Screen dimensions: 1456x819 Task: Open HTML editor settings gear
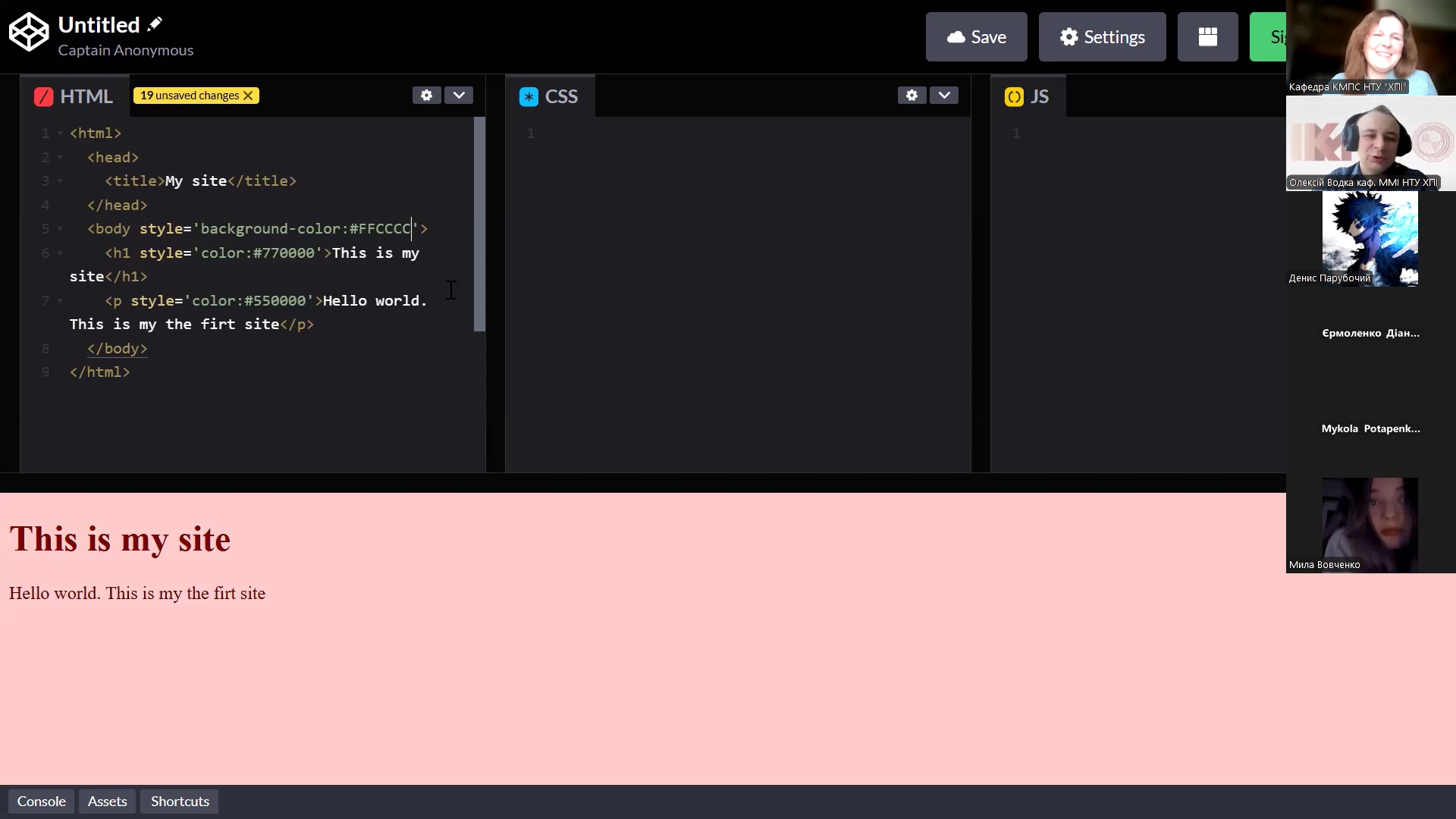click(426, 95)
